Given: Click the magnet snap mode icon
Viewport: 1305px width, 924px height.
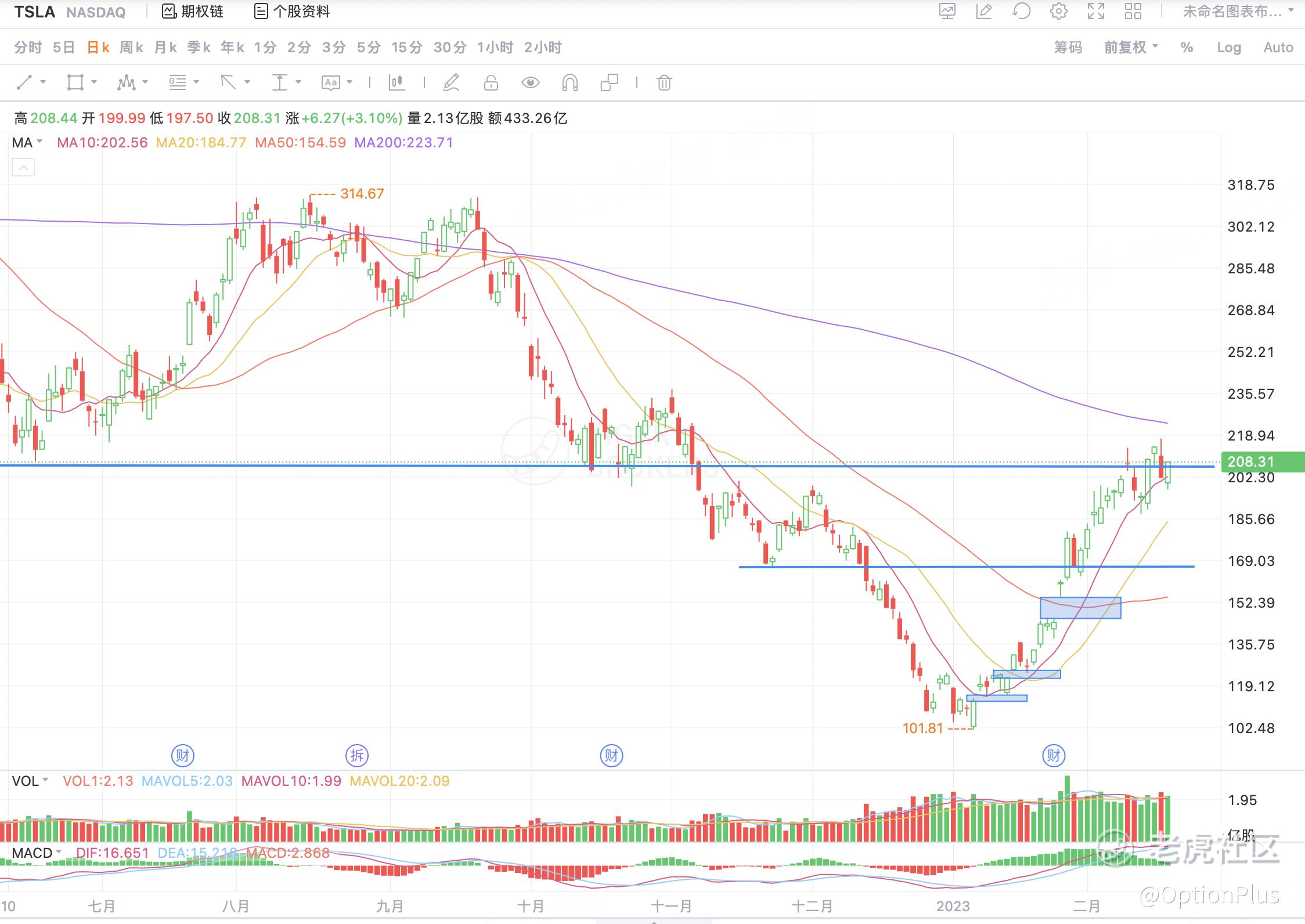Looking at the screenshot, I should [569, 83].
